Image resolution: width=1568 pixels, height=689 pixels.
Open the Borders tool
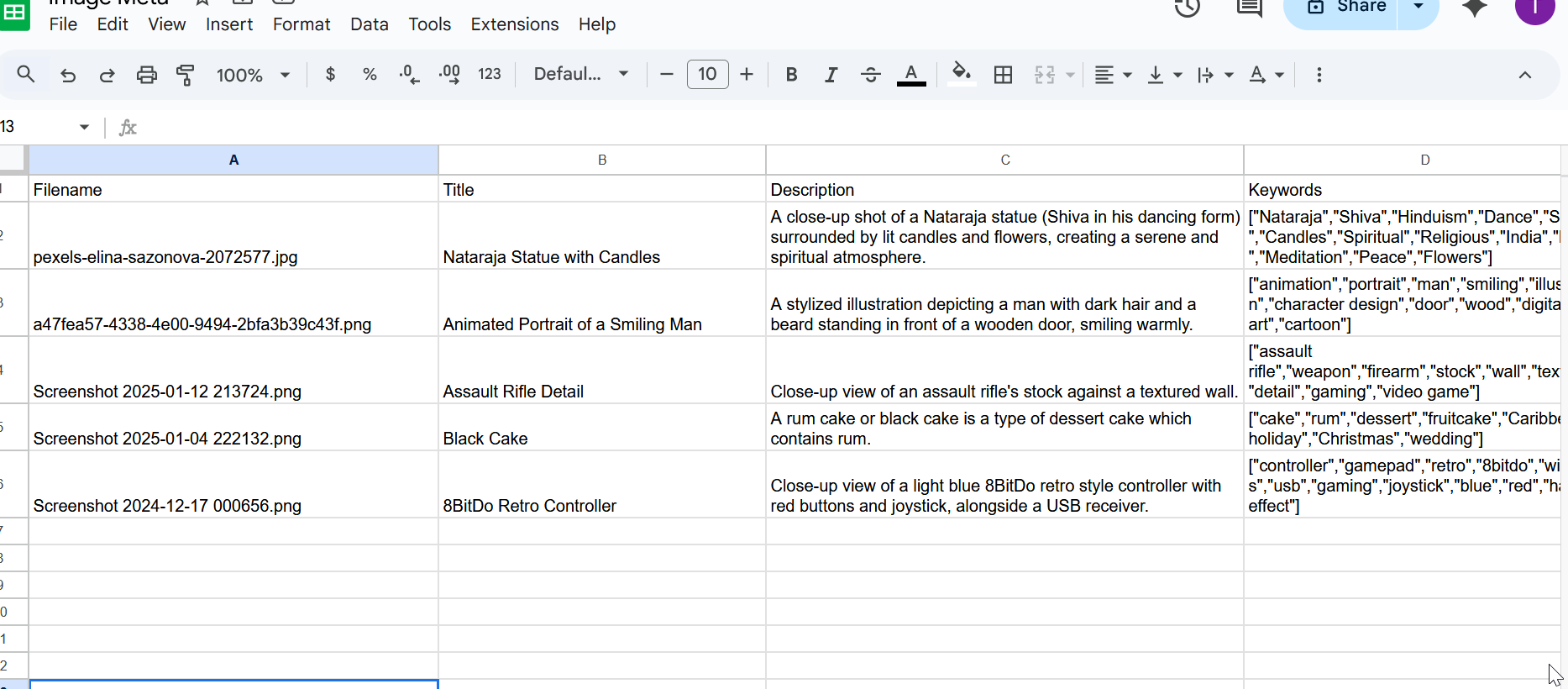point(1003,75)
